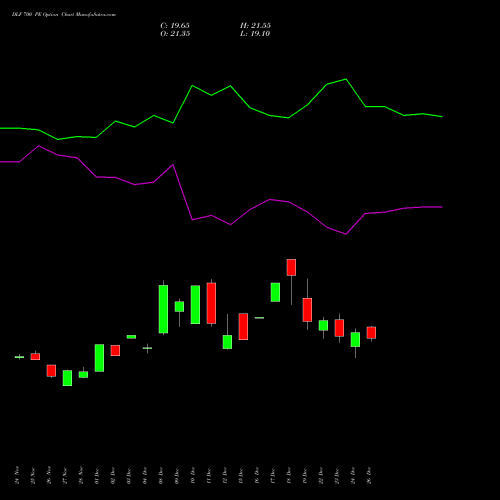Click the low value 'L: 19.10'
This screenshot has height=500, width=500.
(255, 34)
